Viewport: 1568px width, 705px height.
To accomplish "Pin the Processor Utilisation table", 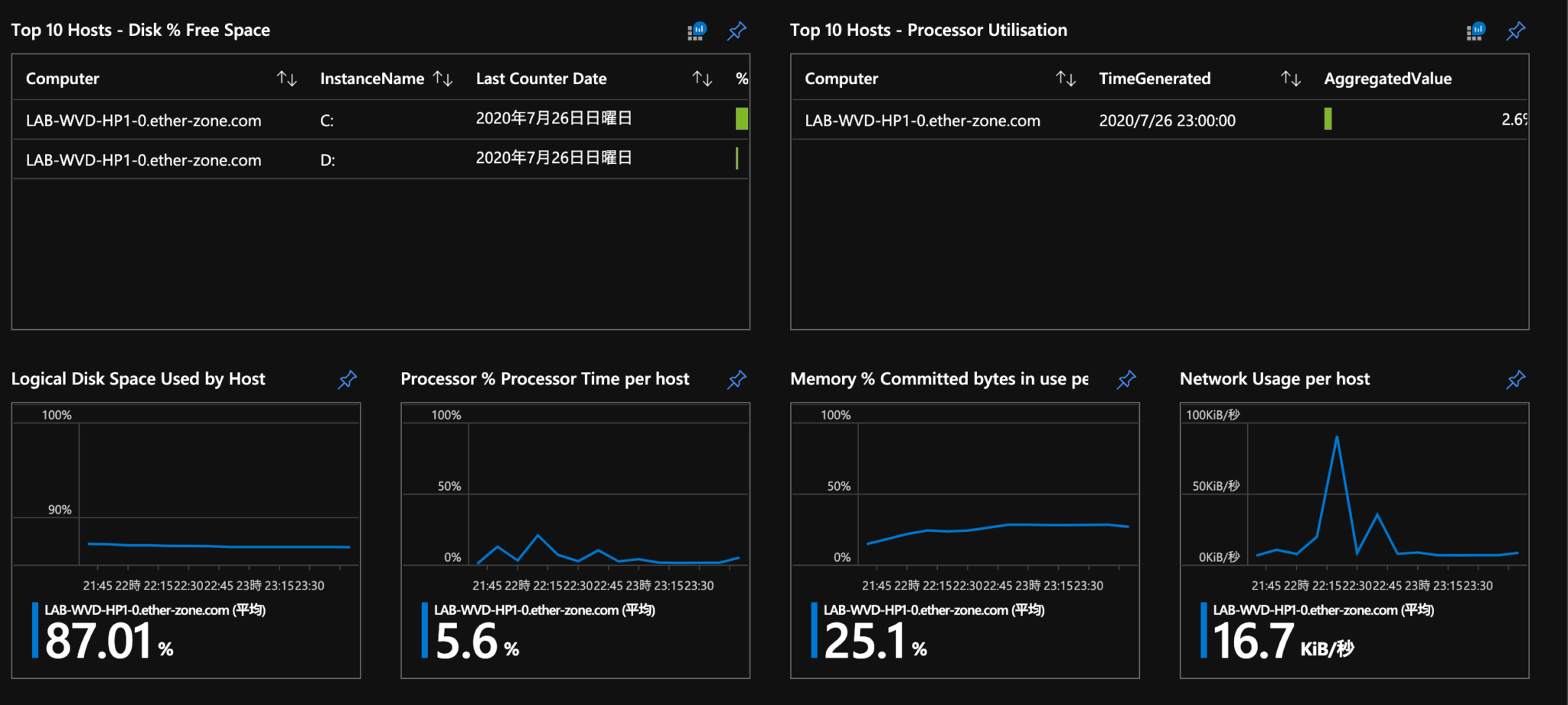I will pyautogui.click(x=1515, y=31).
